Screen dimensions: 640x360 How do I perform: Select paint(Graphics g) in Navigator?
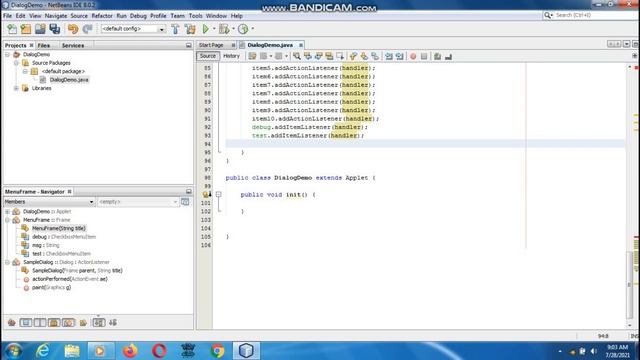(51, 287)
